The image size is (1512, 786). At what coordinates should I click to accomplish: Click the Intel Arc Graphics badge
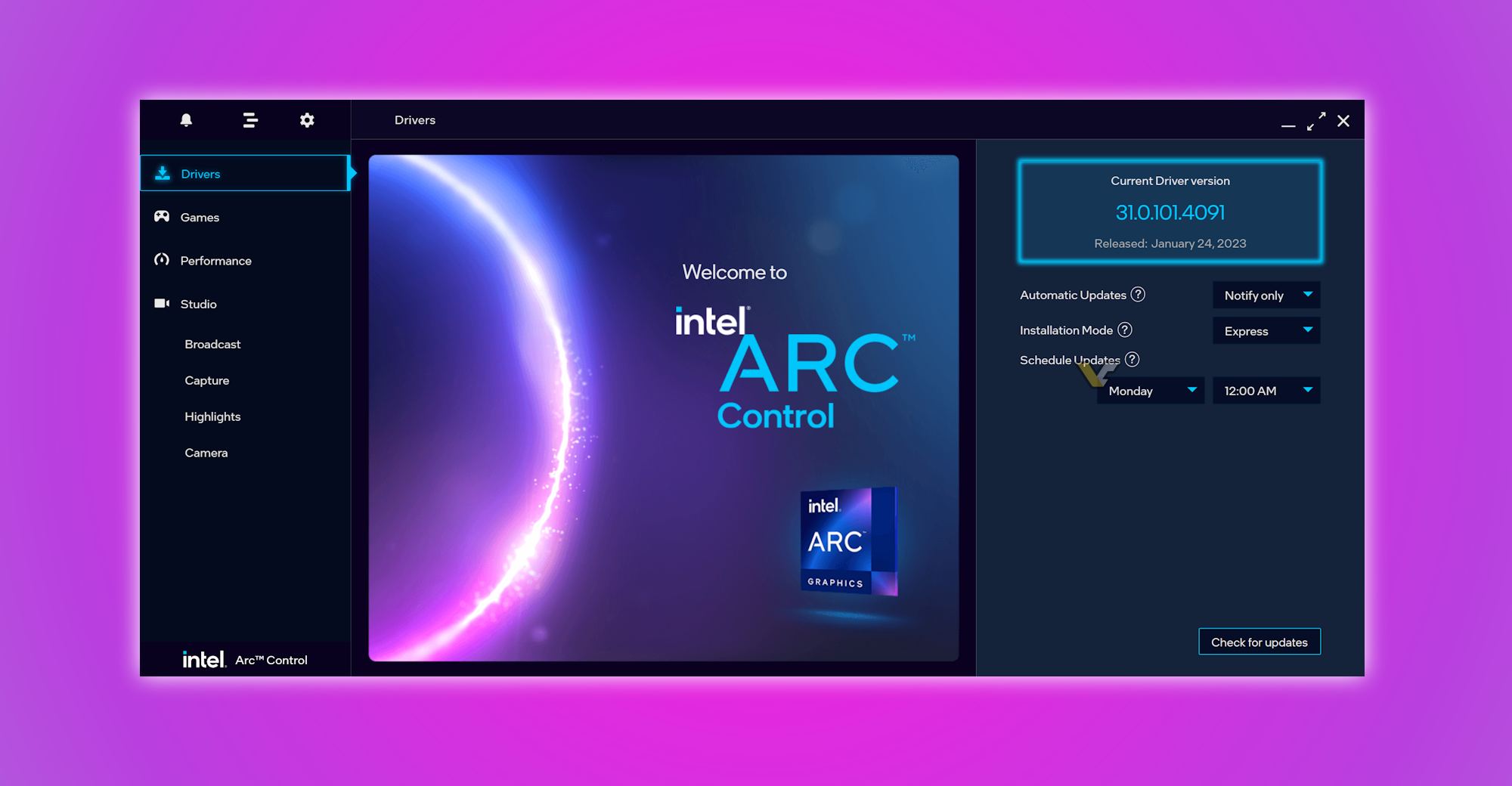coord(849,541)
